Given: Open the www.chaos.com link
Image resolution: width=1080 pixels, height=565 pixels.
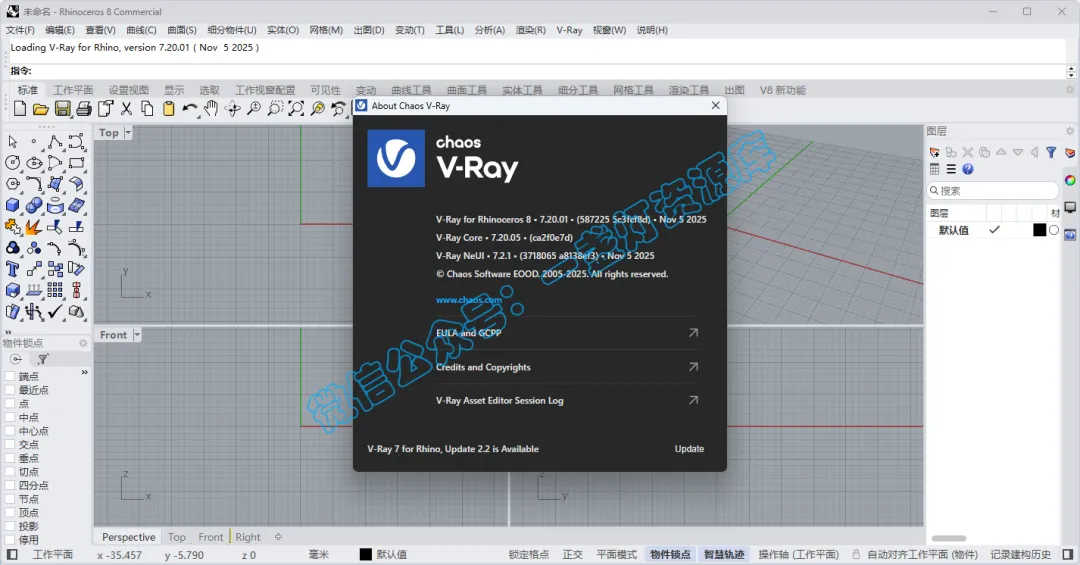Looking at the screenshot, I should 469,300.
